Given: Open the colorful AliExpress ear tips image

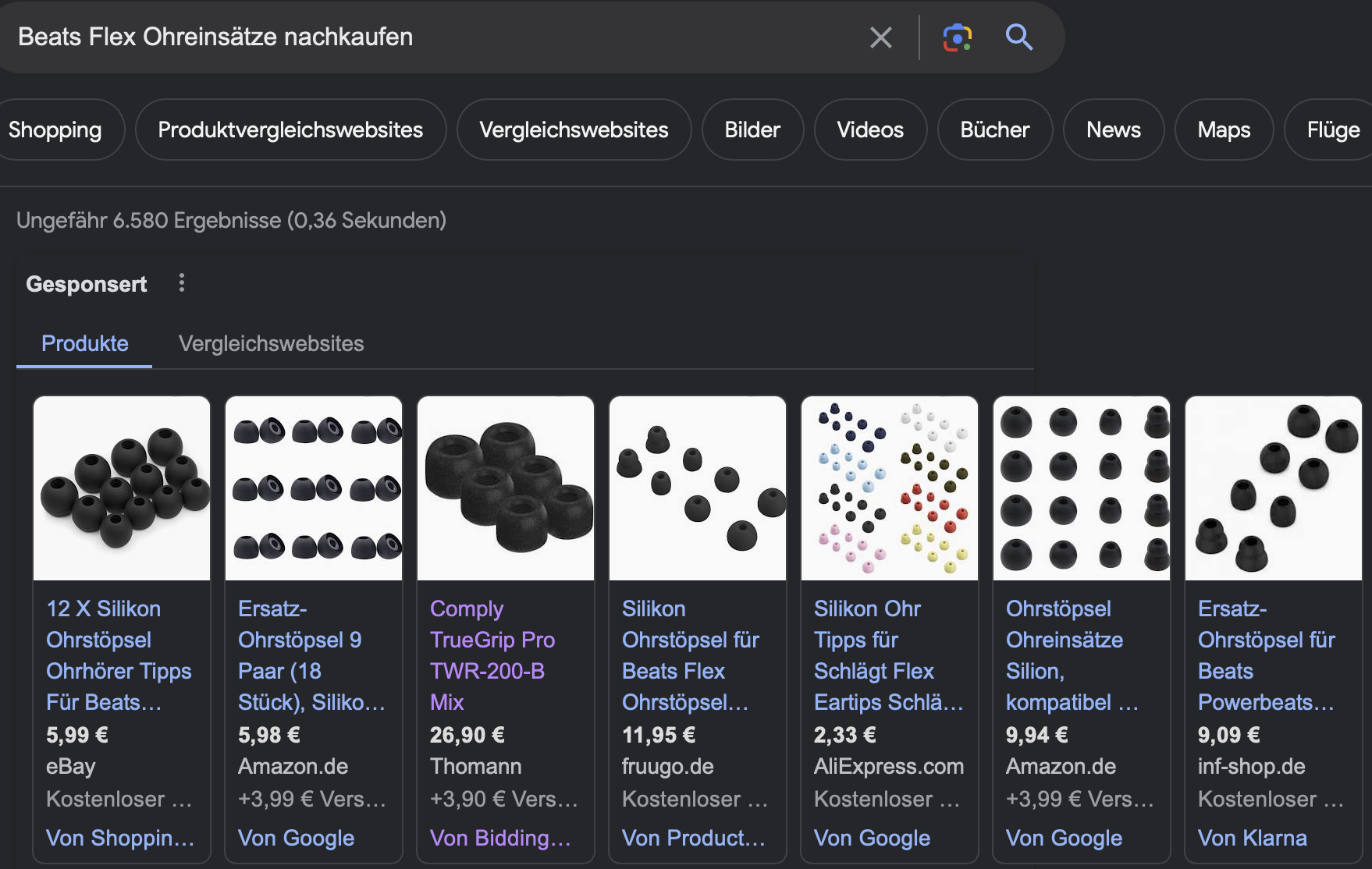Looking at the screenshot, I should pyautogui.click(x=890, y=488).
